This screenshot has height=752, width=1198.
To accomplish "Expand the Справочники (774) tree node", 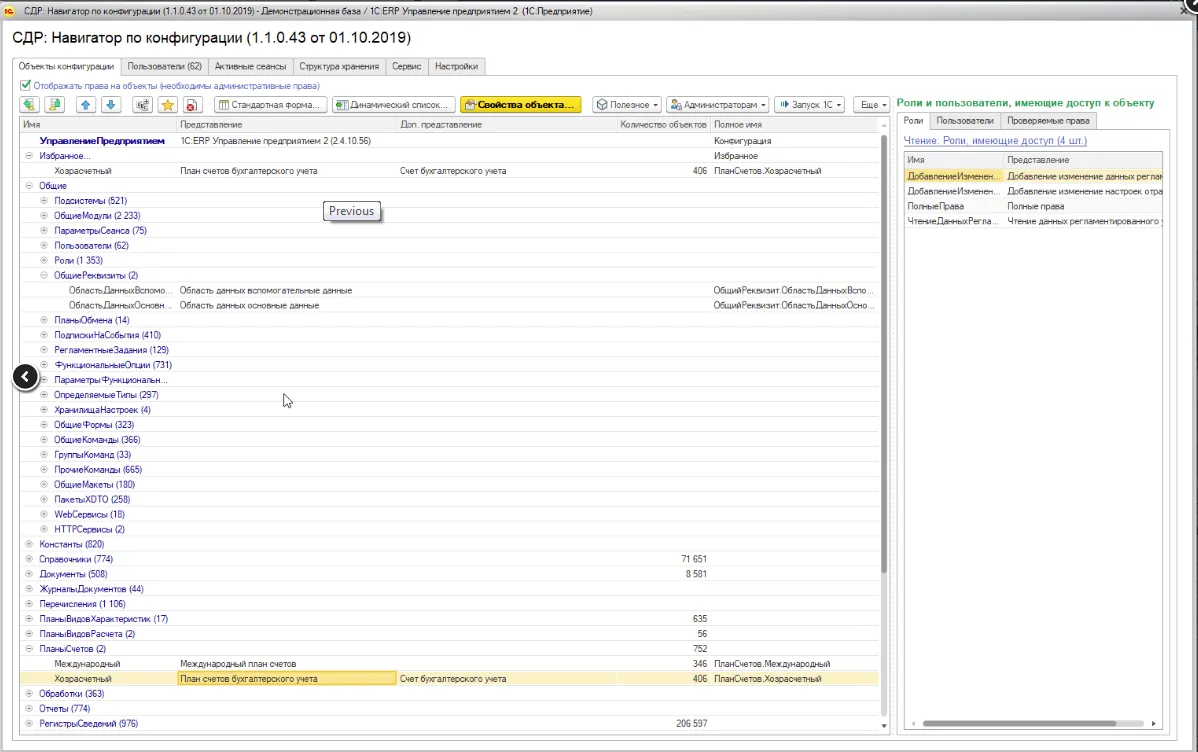I will [x=29, y=559].
